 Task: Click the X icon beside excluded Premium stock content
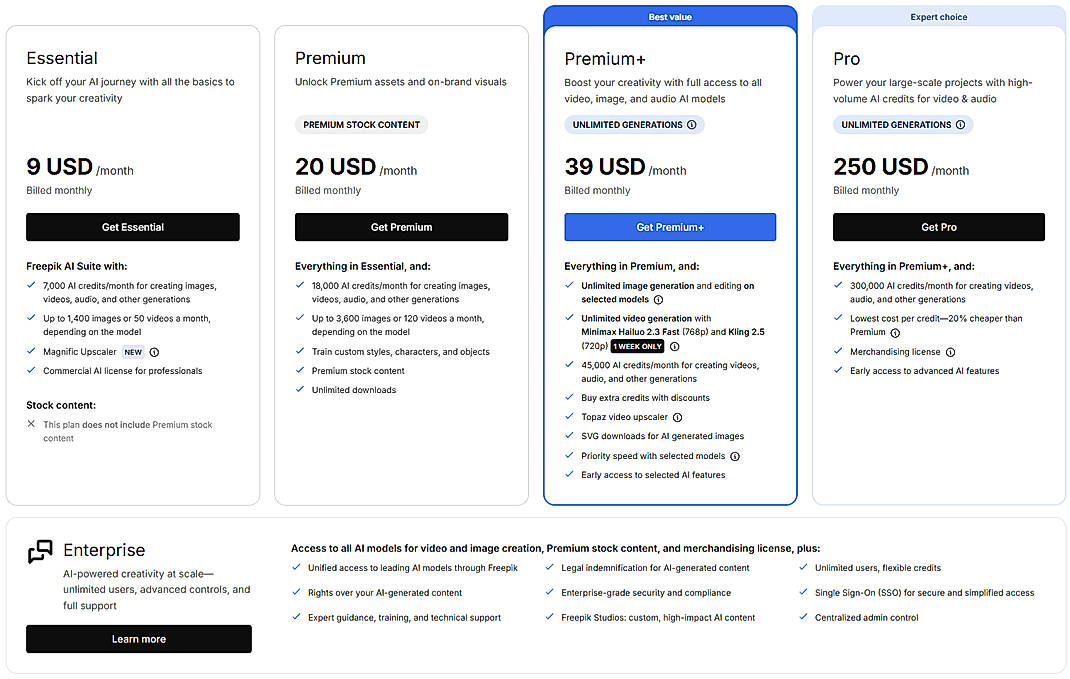coord(31,423)
